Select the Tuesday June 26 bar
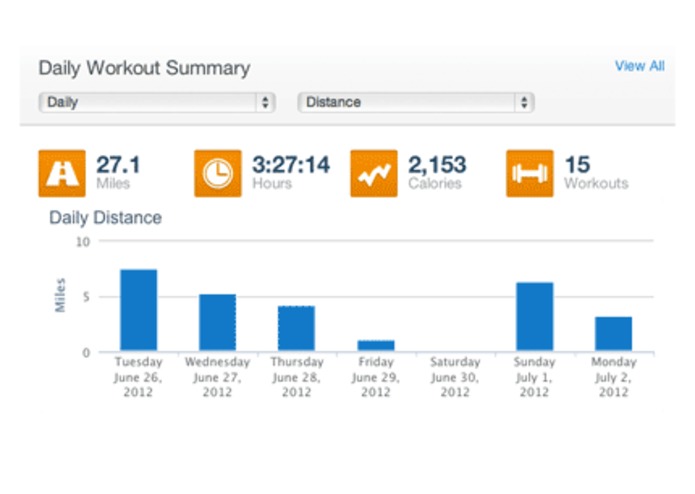 [x=139, y=310]
